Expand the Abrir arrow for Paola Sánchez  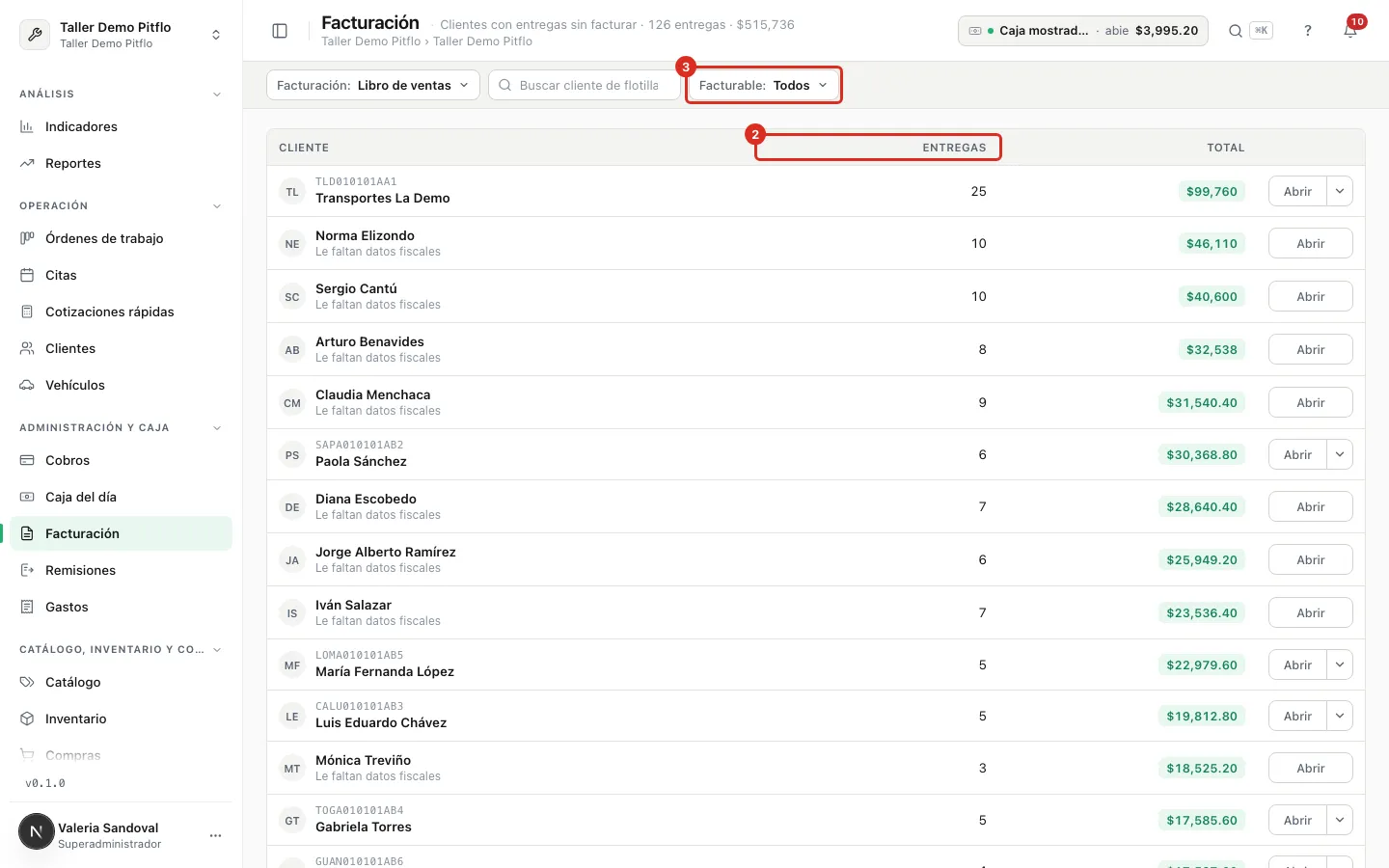(x=1340, y=454)
